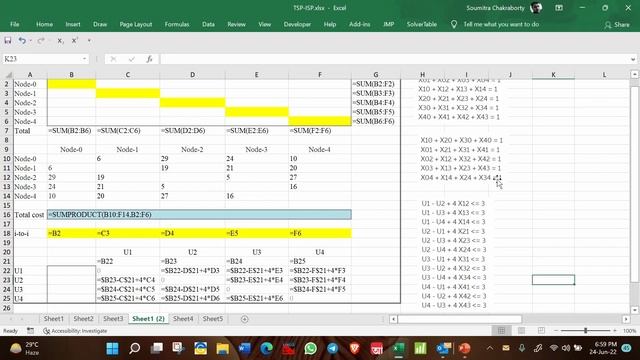
Task: Switch to the Sheet2 worksheet tab
Action: 83,319
